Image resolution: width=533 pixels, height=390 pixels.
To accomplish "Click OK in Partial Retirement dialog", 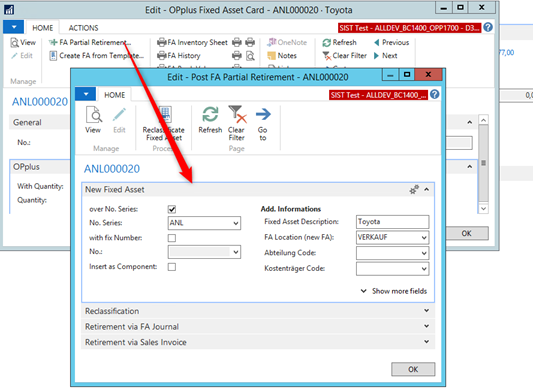I will tap(413, 369).
